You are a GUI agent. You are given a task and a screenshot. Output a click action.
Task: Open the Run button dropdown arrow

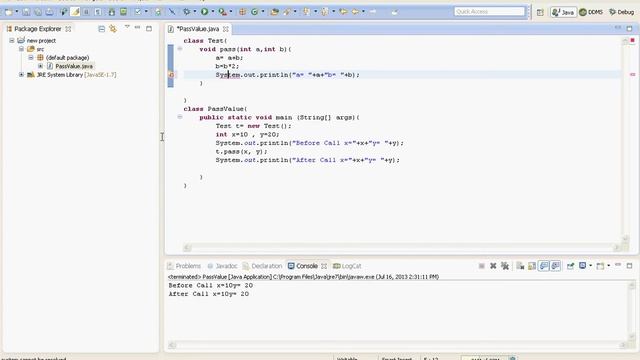pyautogui.click(x=212, y=12)
